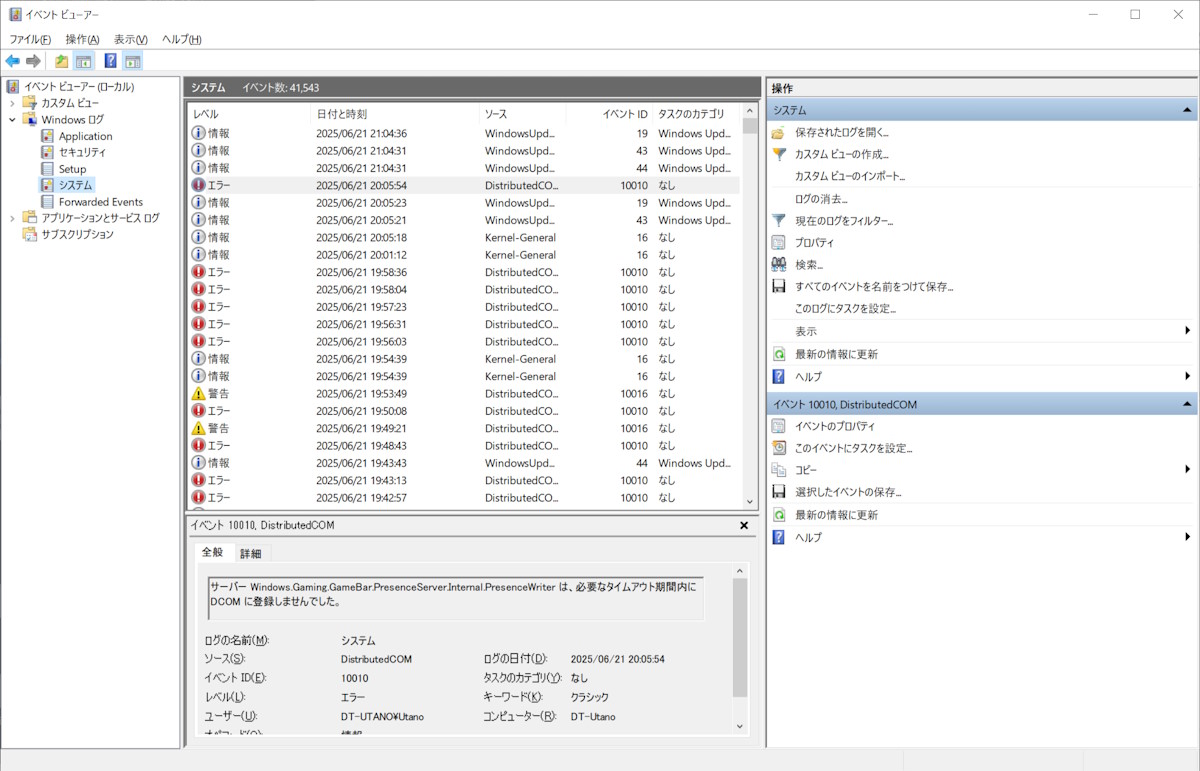Viewport: 1200px width, 771px height.
Task: Click the セキュリティ log icon in the tree
Action: pos(47,152)
